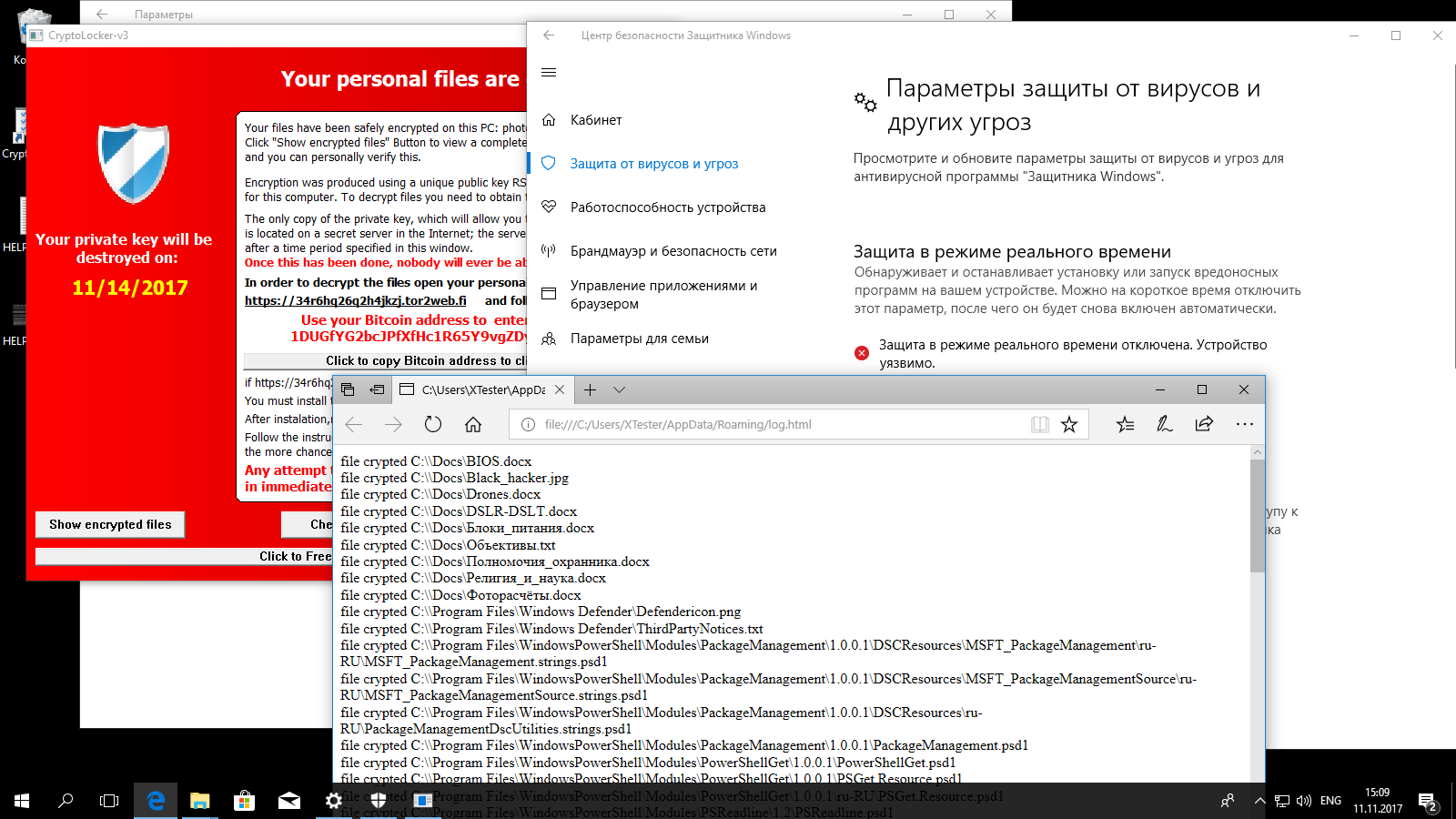The image size is (1456, 819).
Task: Switch ENG input language
Action: pos(1330,801)
